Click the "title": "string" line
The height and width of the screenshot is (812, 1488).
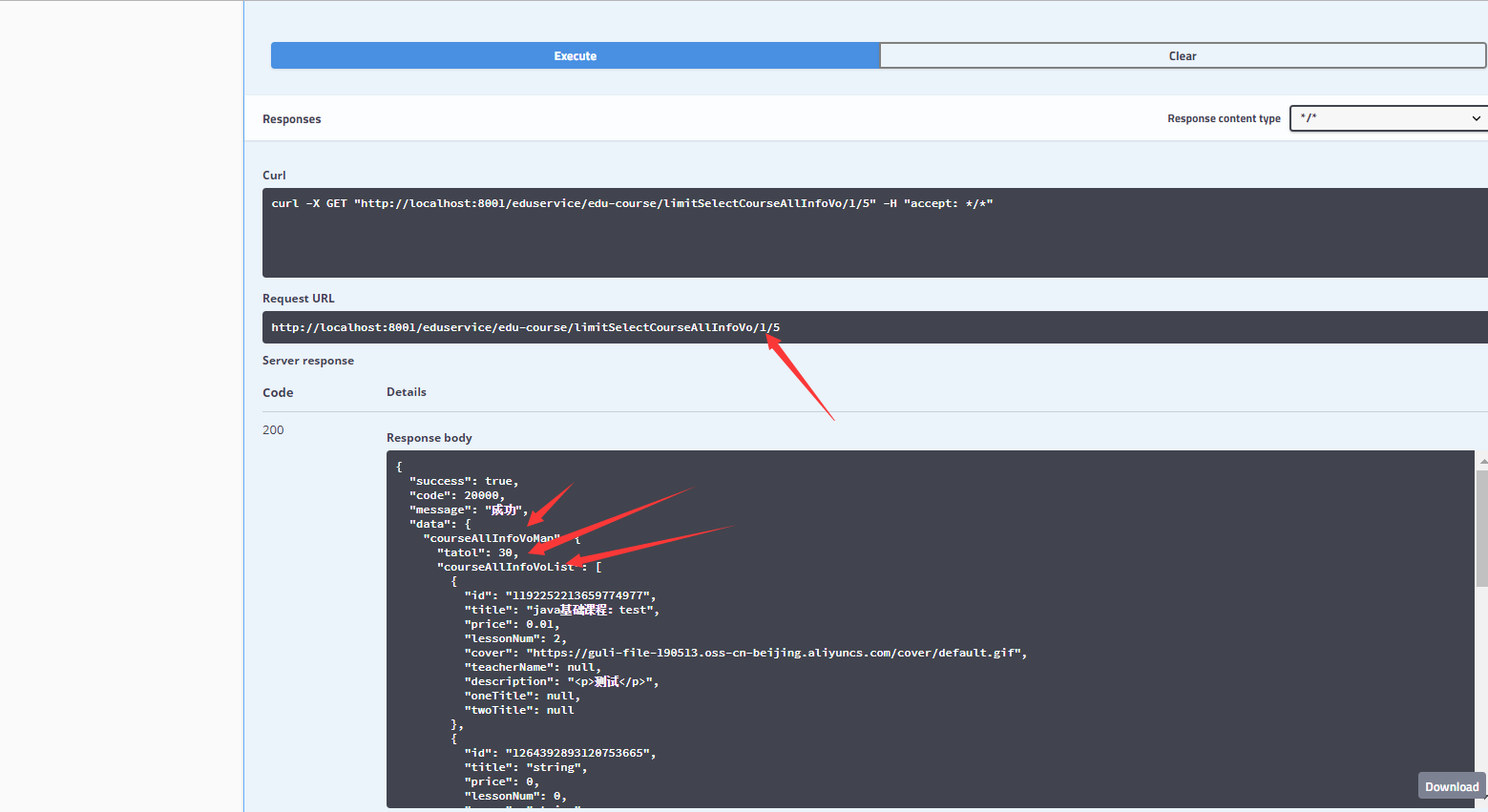coord(526,767)
